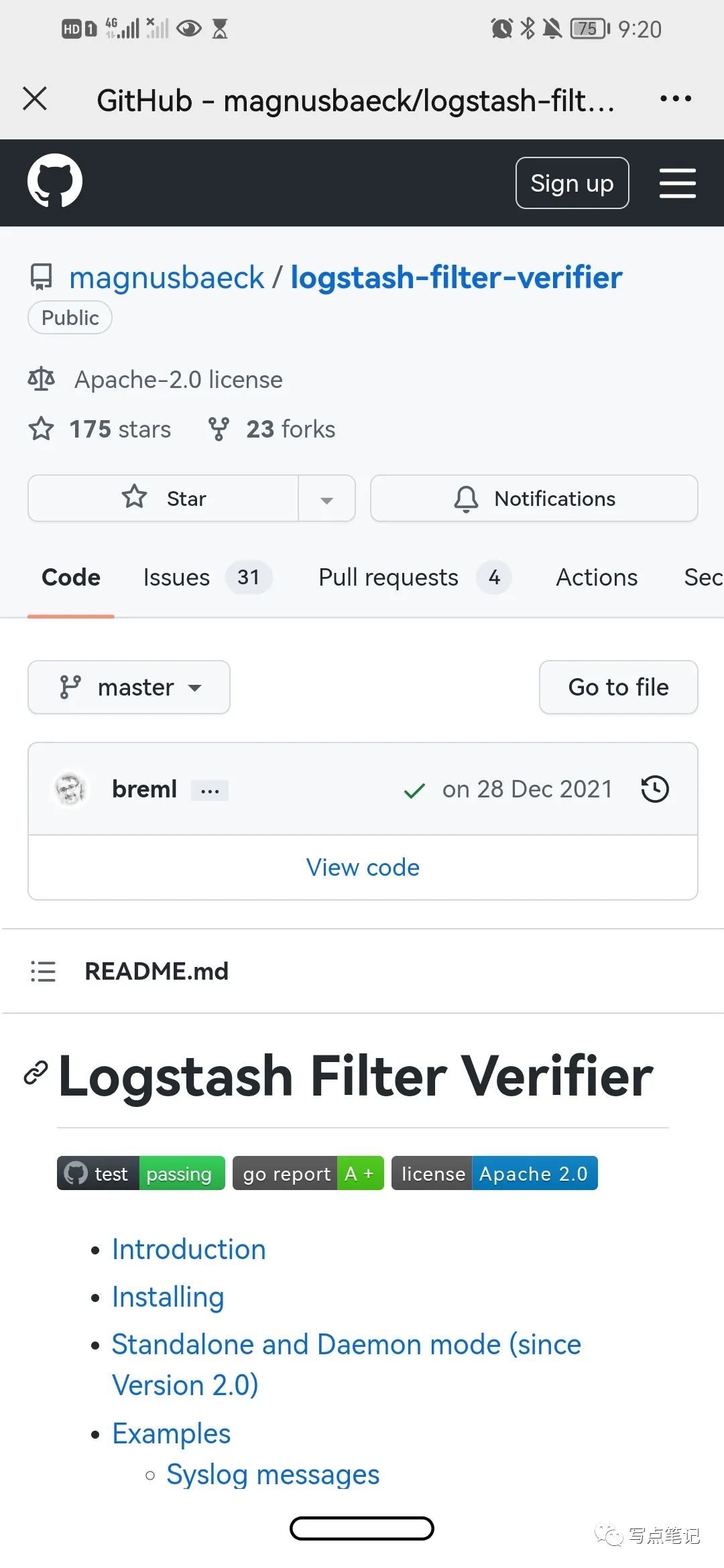The height and width of the screenshot is (1568, 724).
Task: Click the notifications bell icon
Action: coord(465,498)
